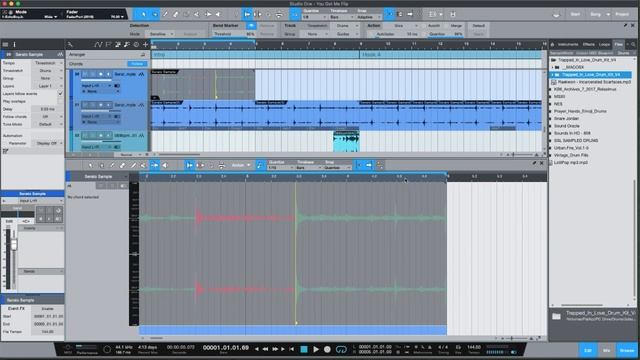Go to browser Home icon

click(x=552, y=44)
